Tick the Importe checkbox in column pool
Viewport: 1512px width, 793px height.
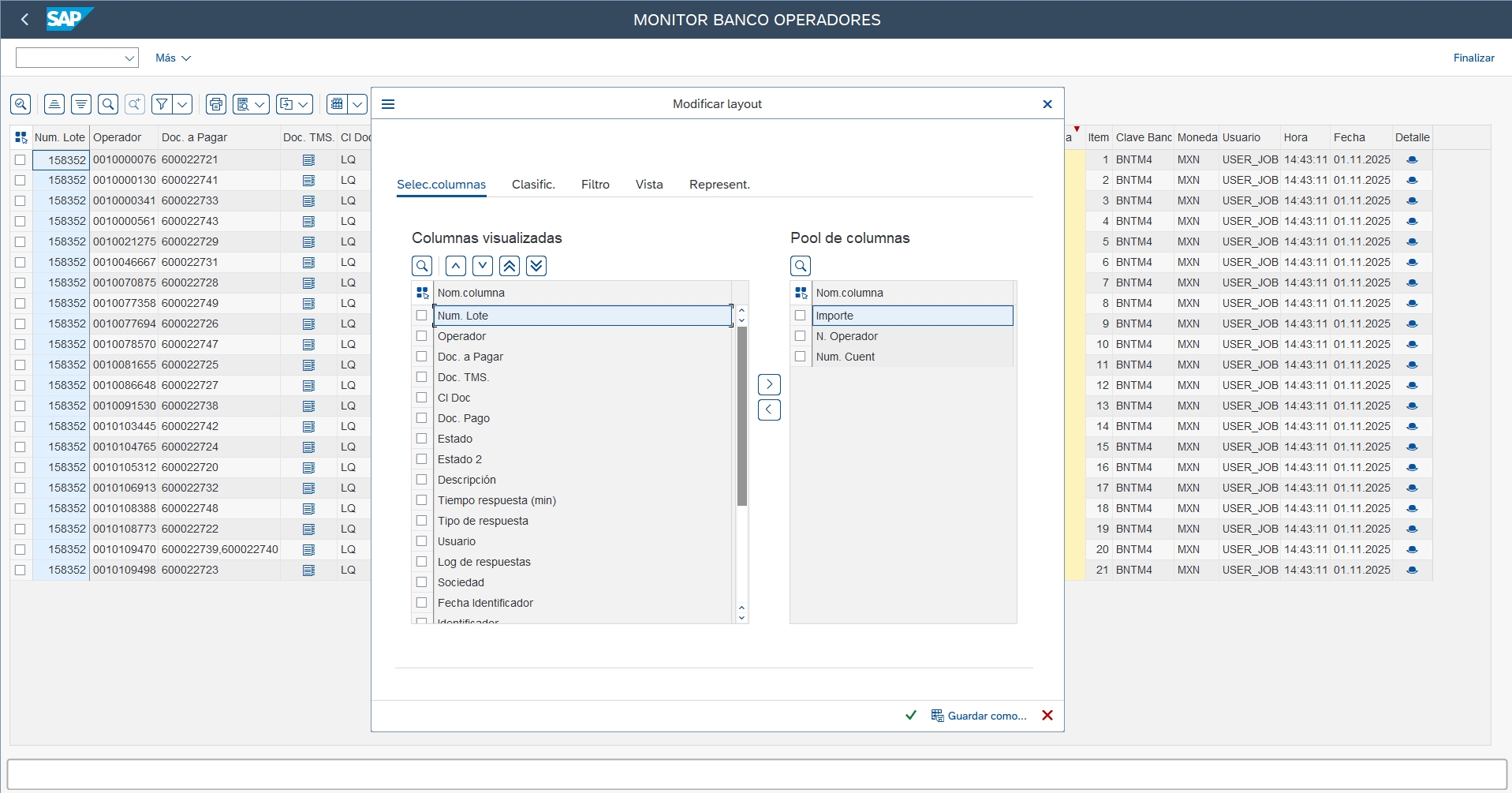[x=801, y=316]
